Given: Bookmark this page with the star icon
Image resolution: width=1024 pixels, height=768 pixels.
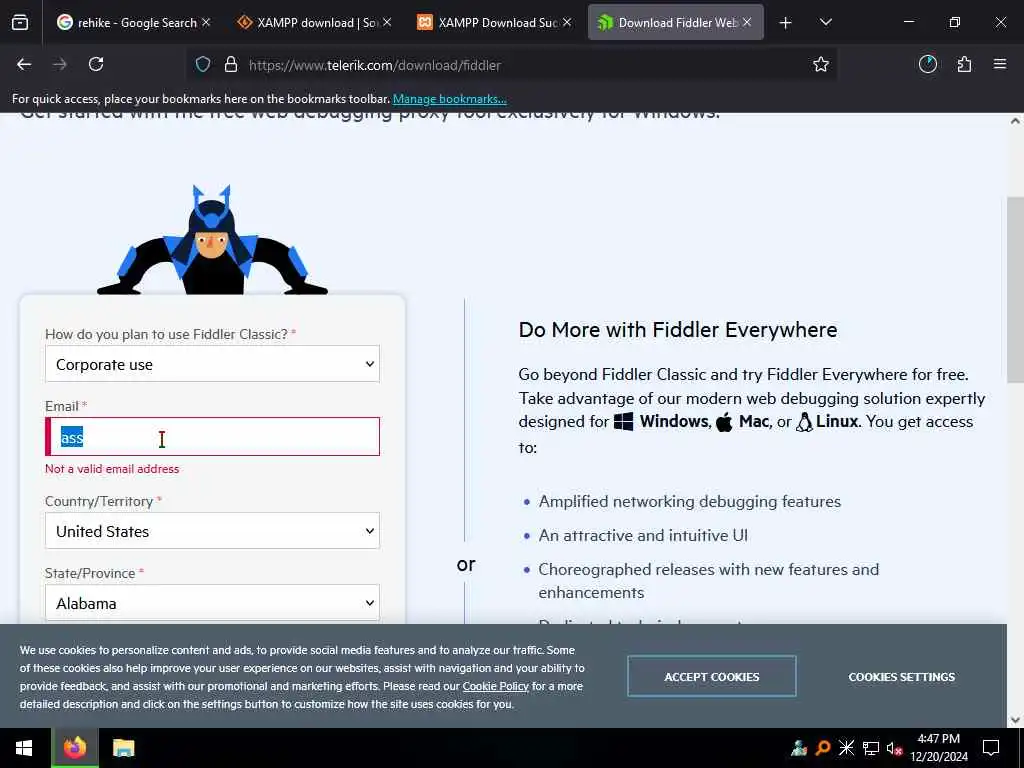Looking at the screenshot, I should (821, 64).
